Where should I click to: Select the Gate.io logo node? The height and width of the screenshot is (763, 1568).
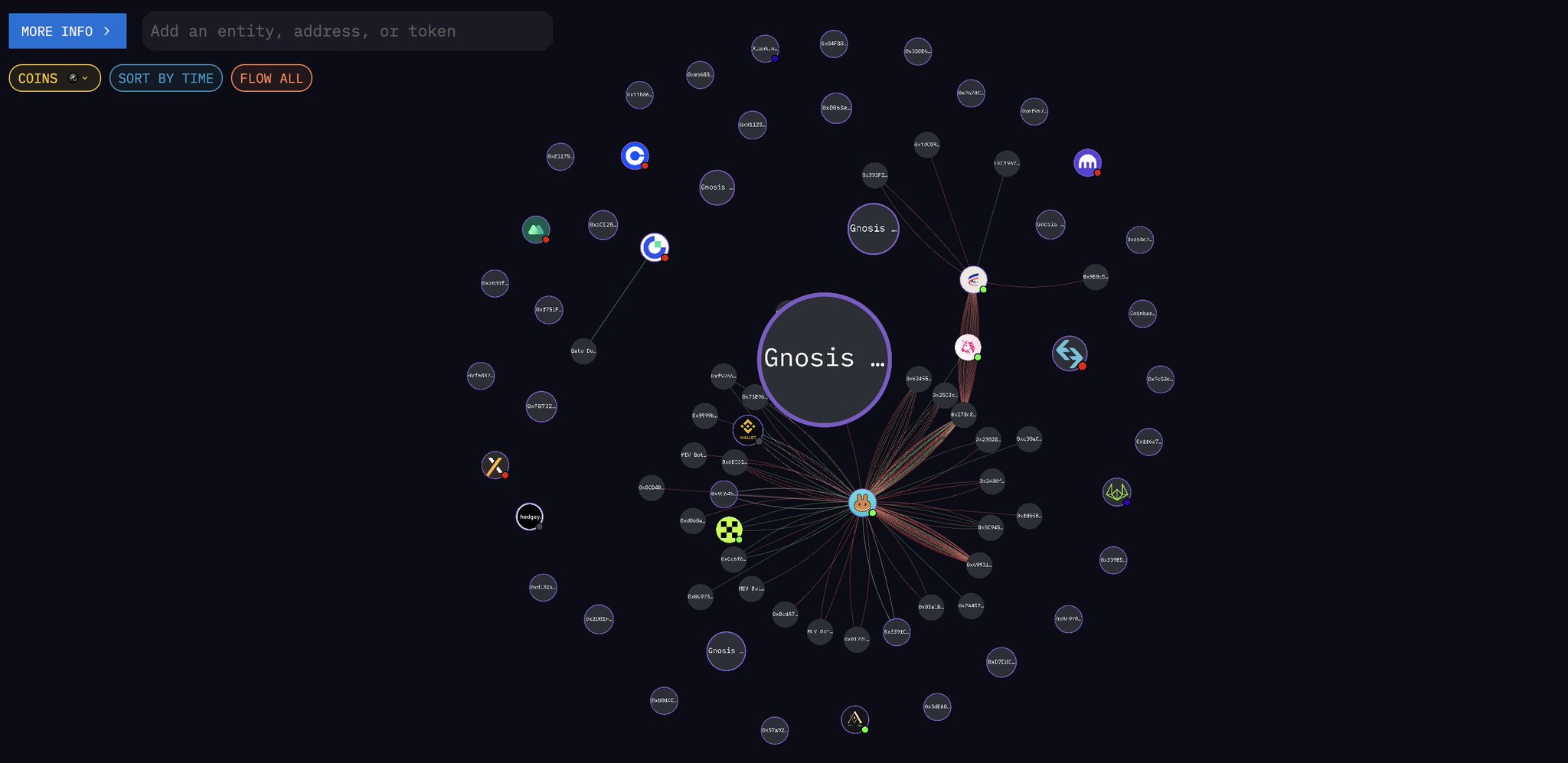click(x=655, y=247)
